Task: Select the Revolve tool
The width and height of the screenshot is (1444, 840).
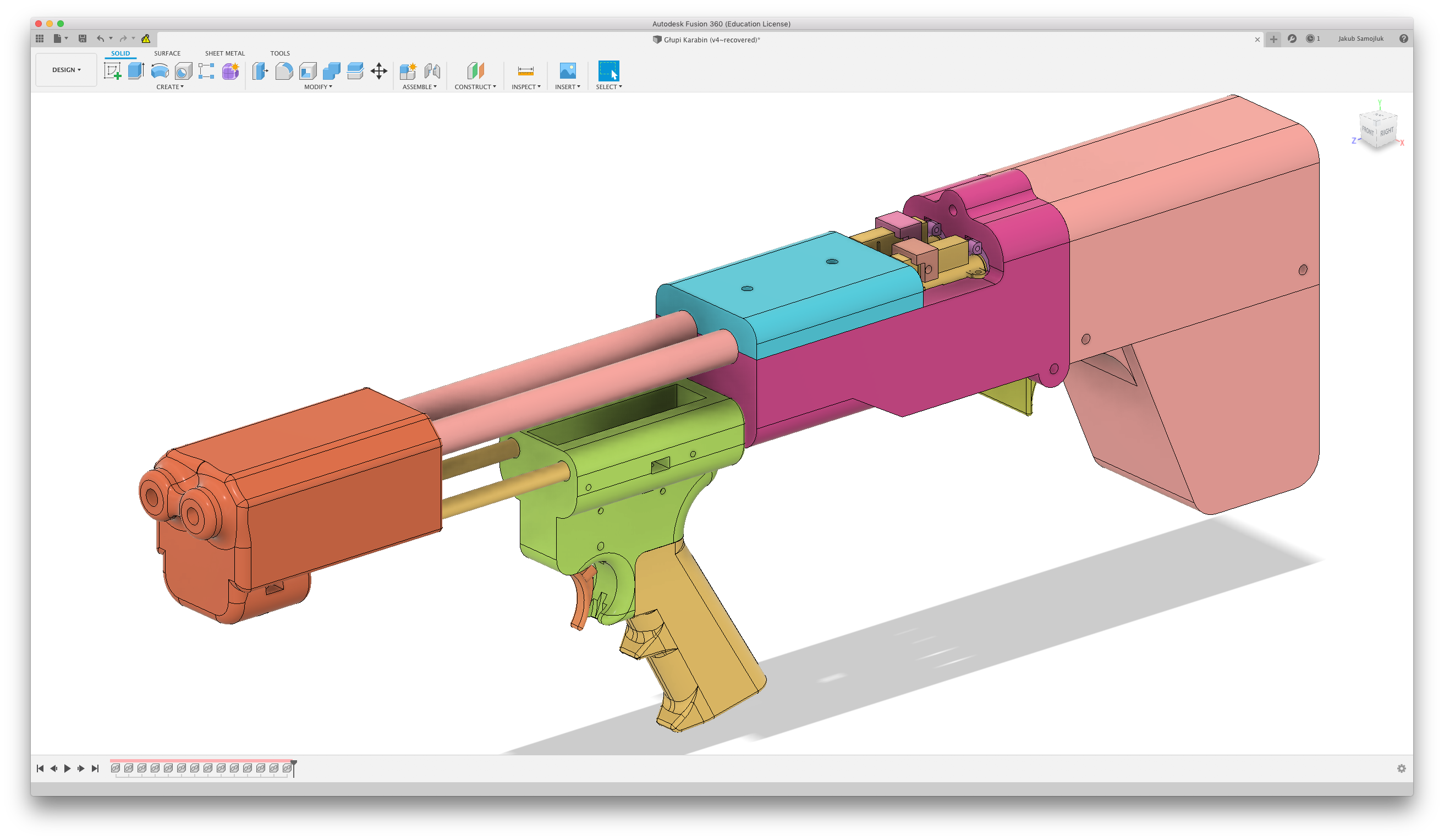Action: pos(160,71)
